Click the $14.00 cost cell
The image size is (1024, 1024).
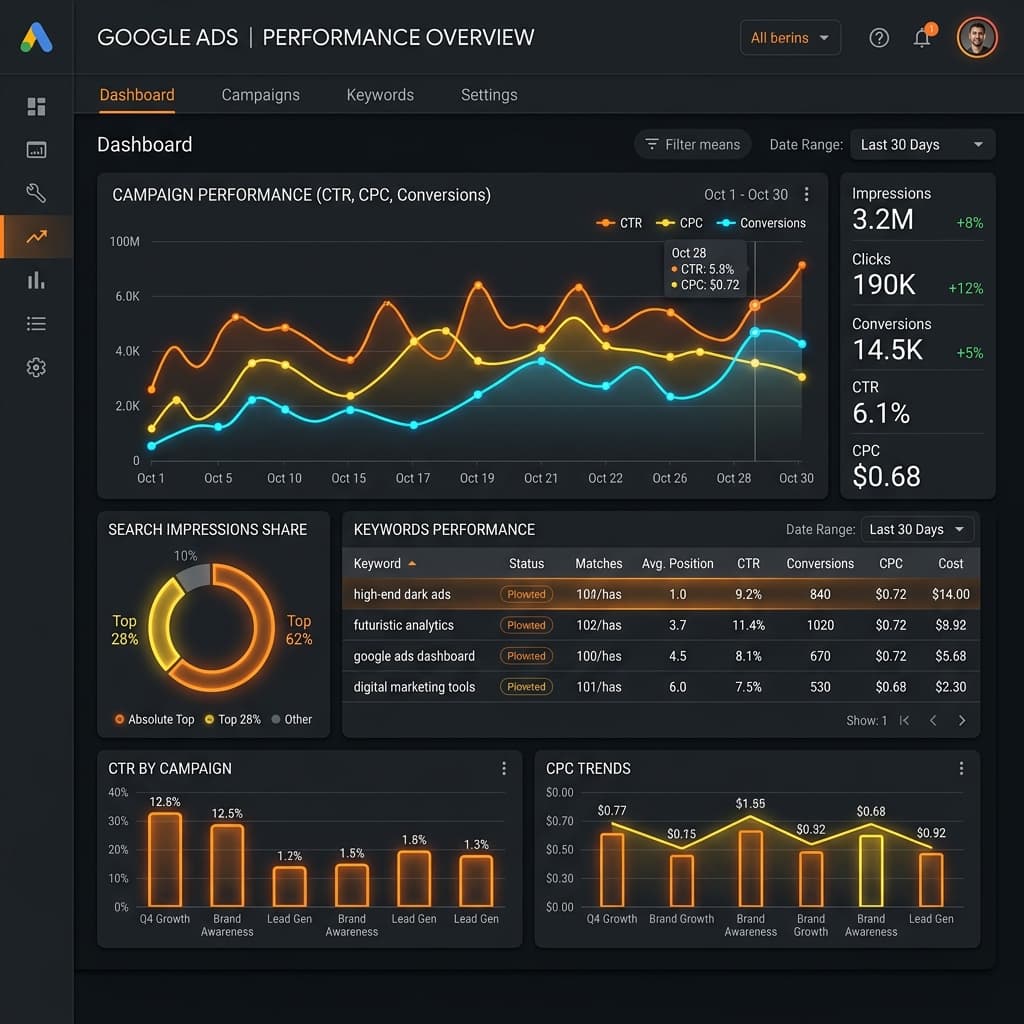[950, 594]
